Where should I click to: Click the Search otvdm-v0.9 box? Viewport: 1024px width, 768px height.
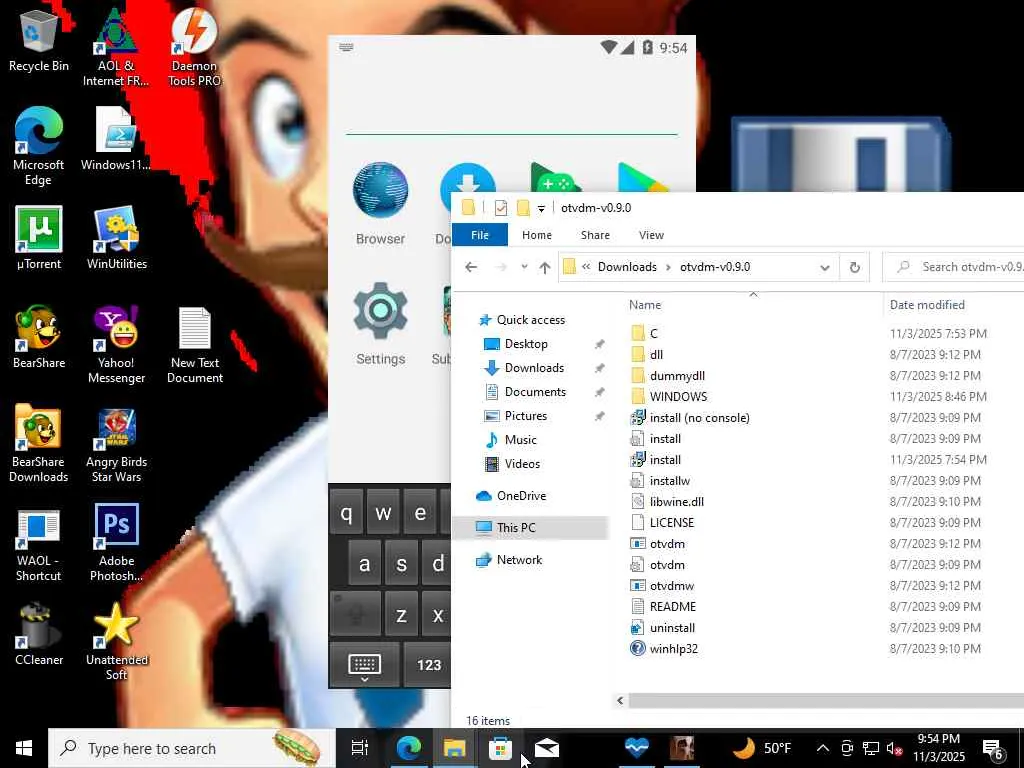(x=955, y=267)
